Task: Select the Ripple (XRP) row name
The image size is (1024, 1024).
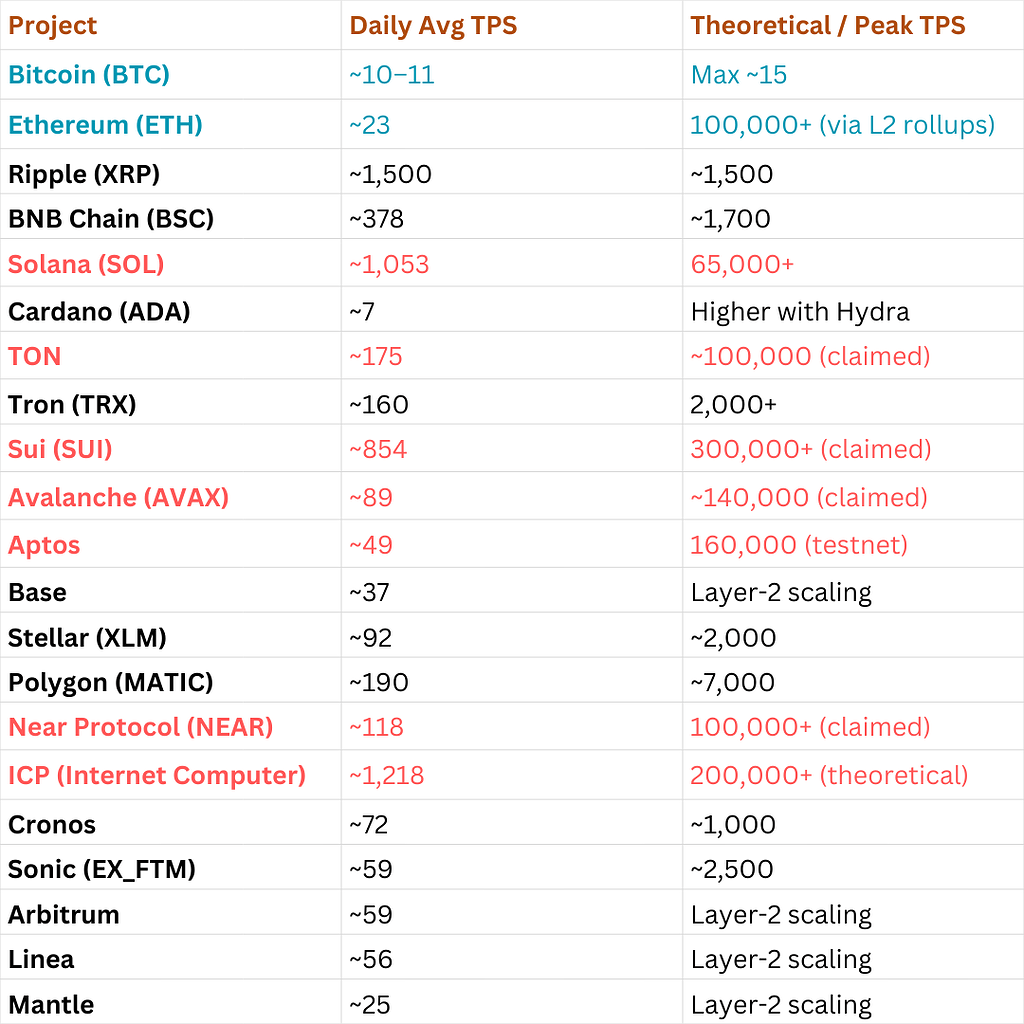Action: point(84,174)
